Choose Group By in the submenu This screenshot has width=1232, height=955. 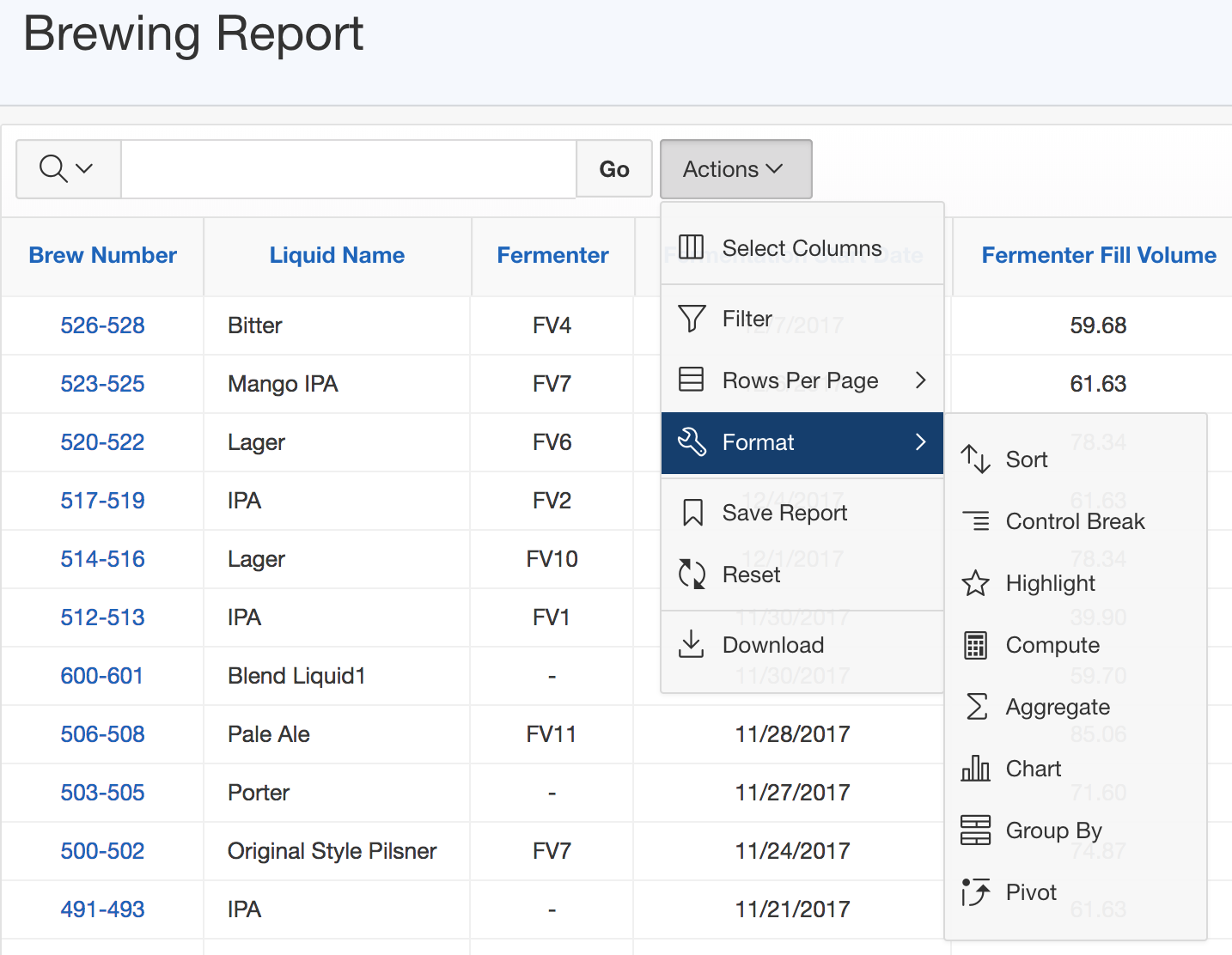coord(1052,830)
